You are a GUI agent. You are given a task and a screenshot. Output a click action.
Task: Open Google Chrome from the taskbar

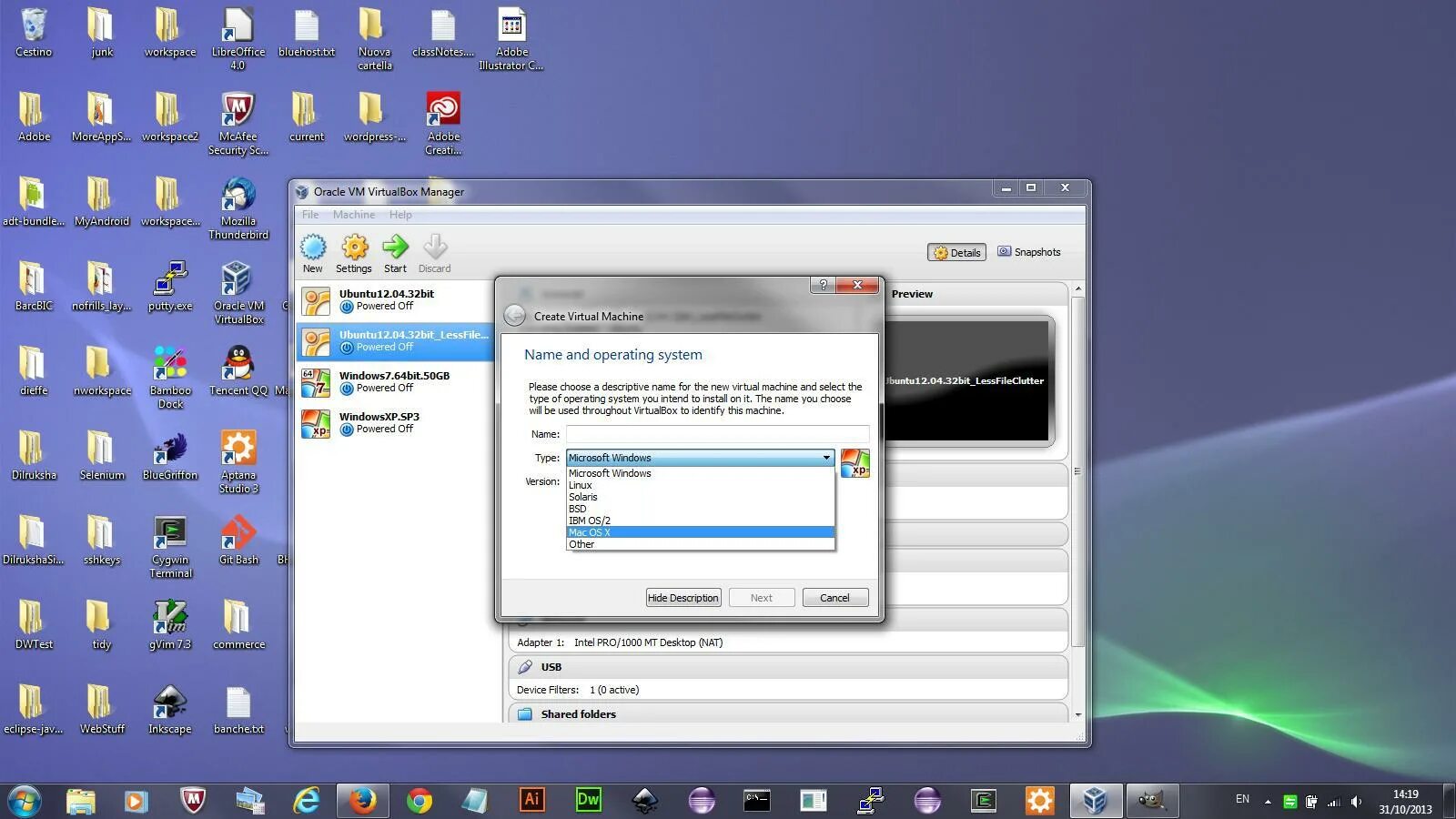pos(420,801)
